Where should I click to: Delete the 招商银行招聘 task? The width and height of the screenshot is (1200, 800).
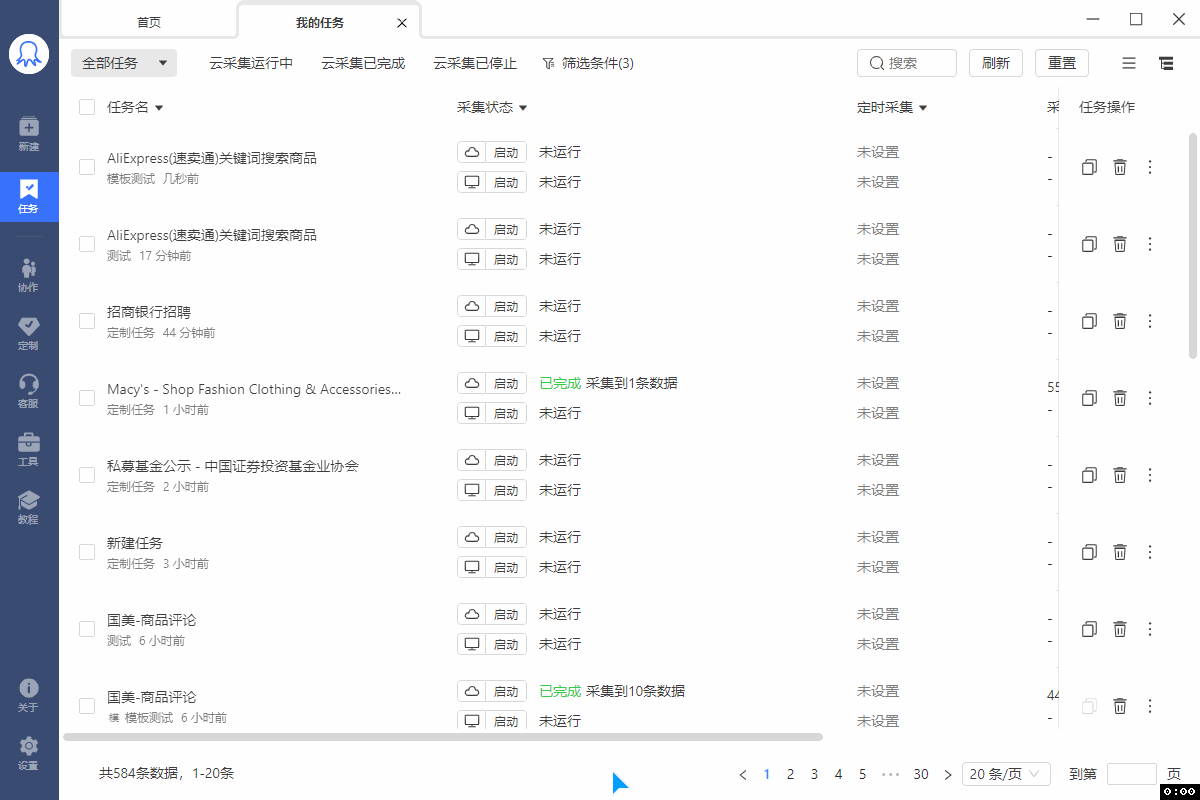click(1120, 321)
